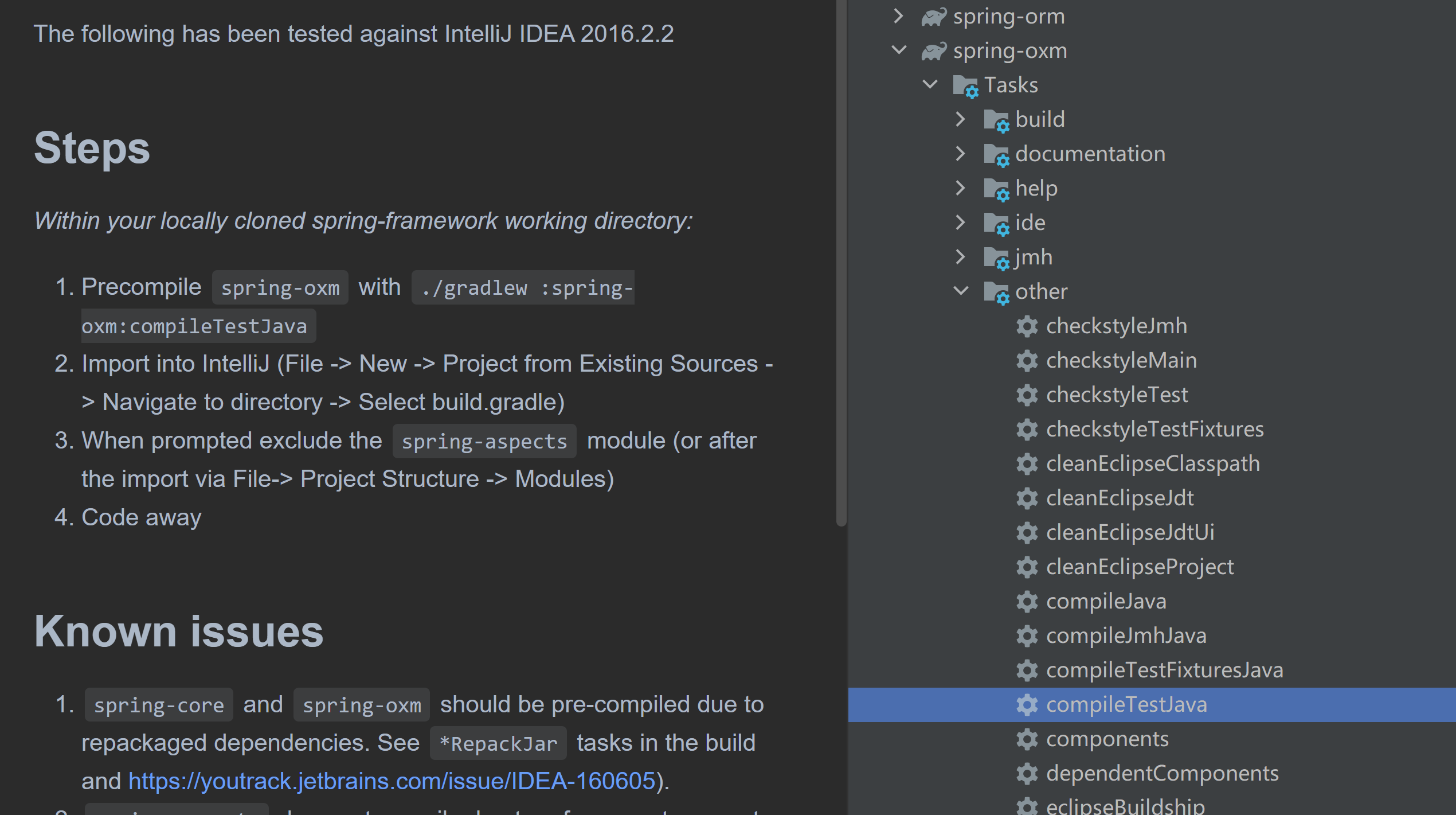
Task: Open the youtrack IDEA-160605 issue link
Action: 392,781
